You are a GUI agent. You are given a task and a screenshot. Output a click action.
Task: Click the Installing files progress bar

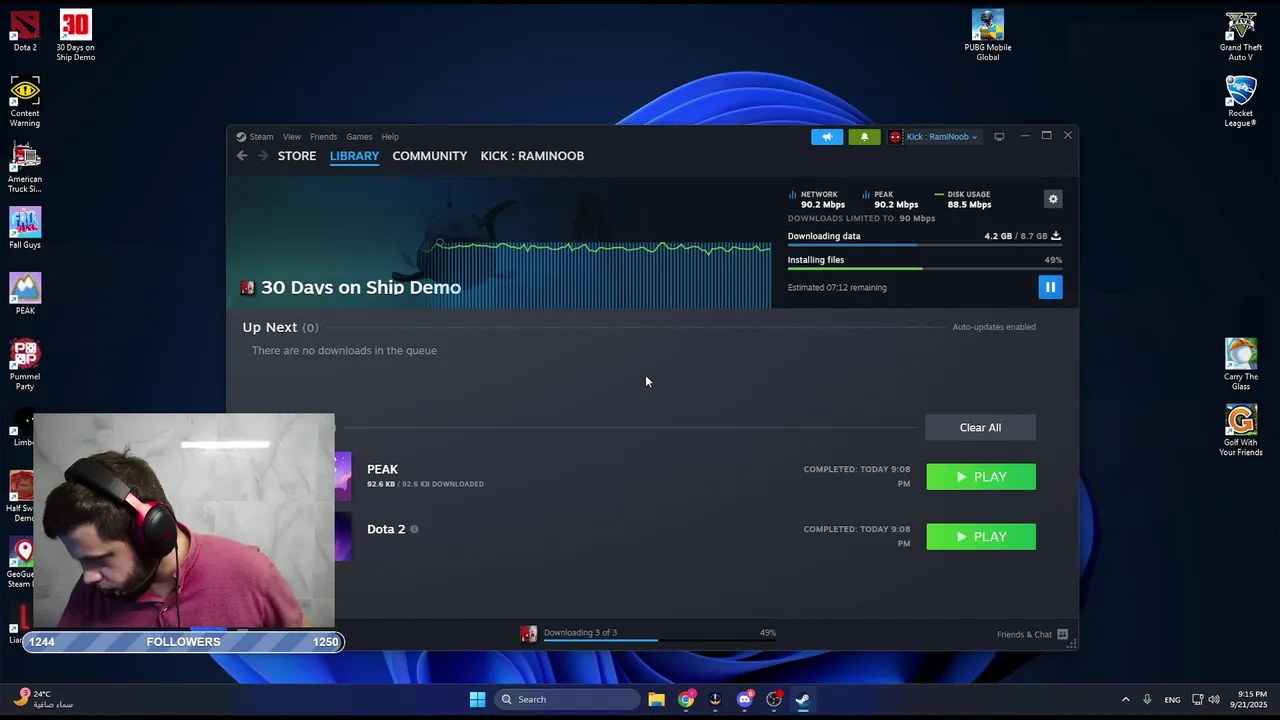925,268
